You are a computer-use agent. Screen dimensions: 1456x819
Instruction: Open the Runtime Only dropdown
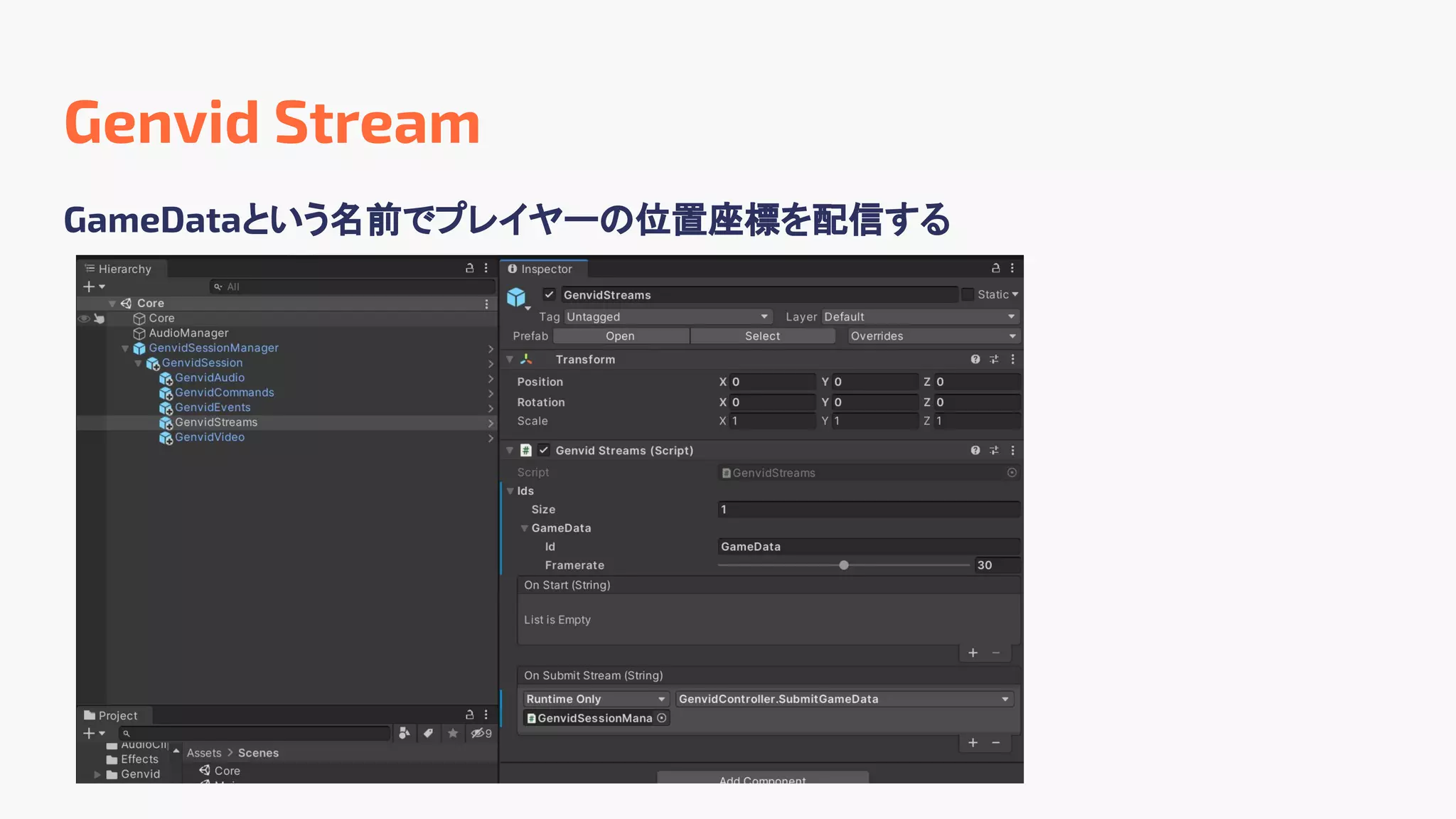(596, 699)
